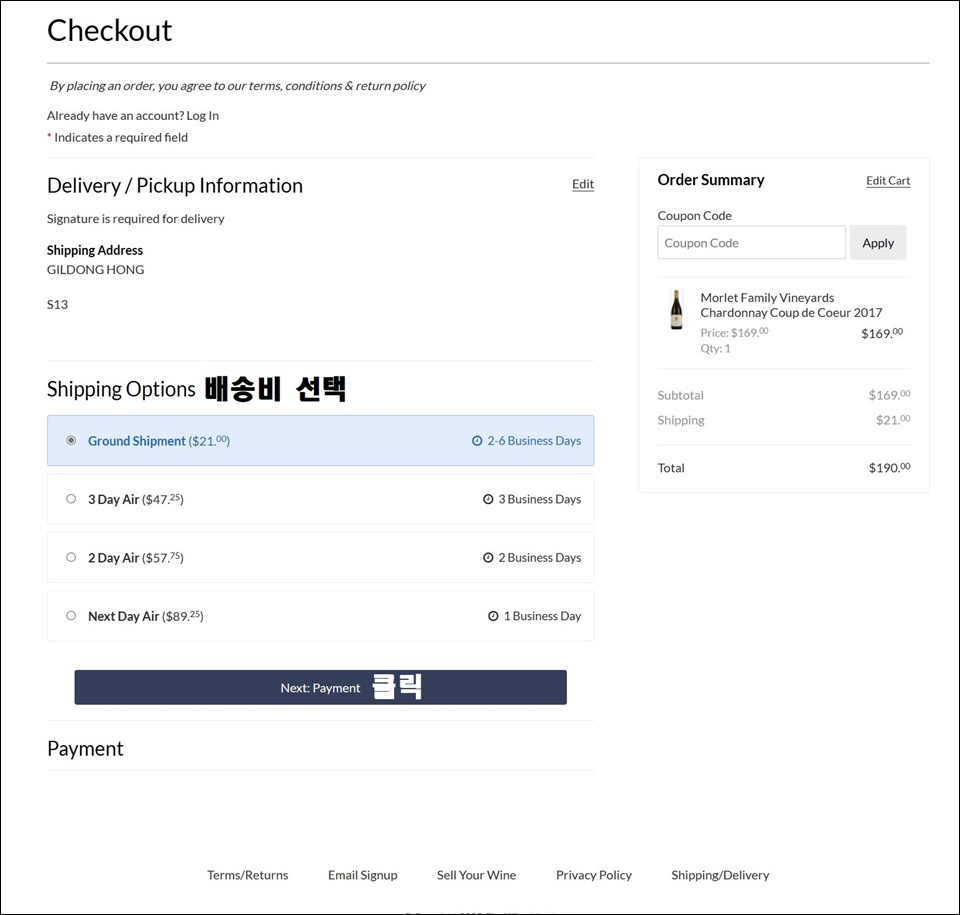
Task: Click the clock icon beside 1 Business Day
Action: 493,616
